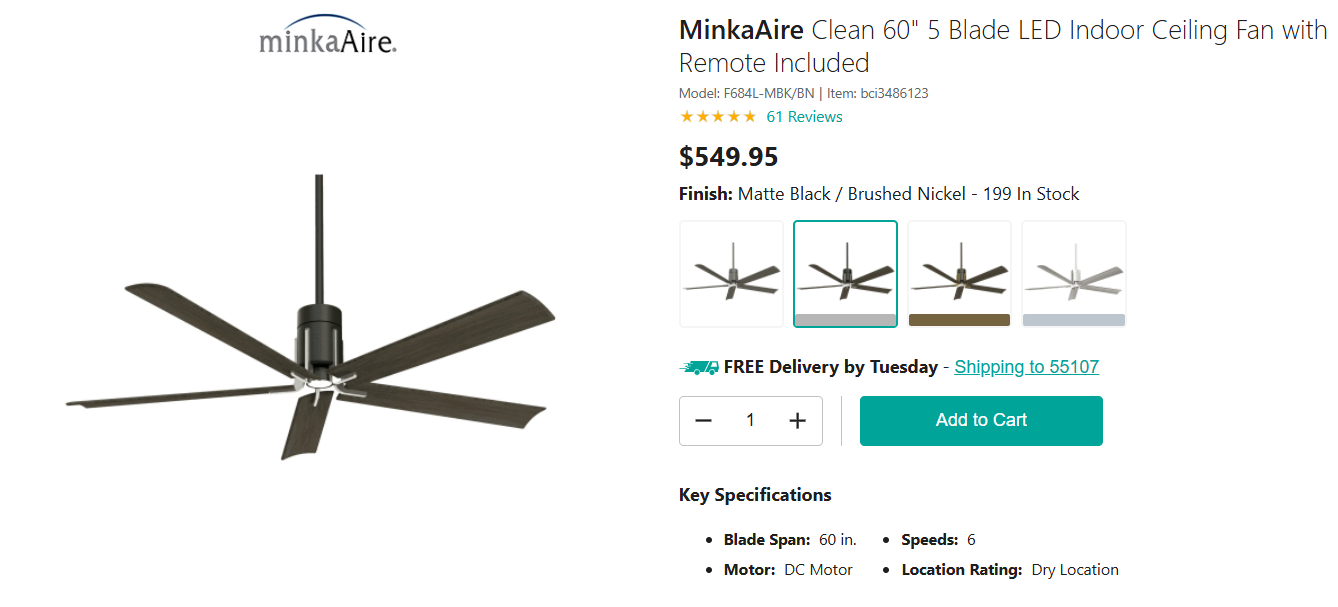The width and height of the screenshot is (1338, 607).
Task: Click the first star in the rating
Action: 685,116
